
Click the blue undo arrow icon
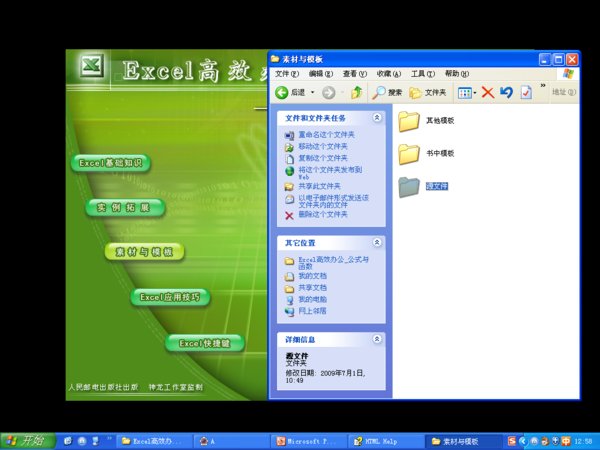[x=506, y=92]
